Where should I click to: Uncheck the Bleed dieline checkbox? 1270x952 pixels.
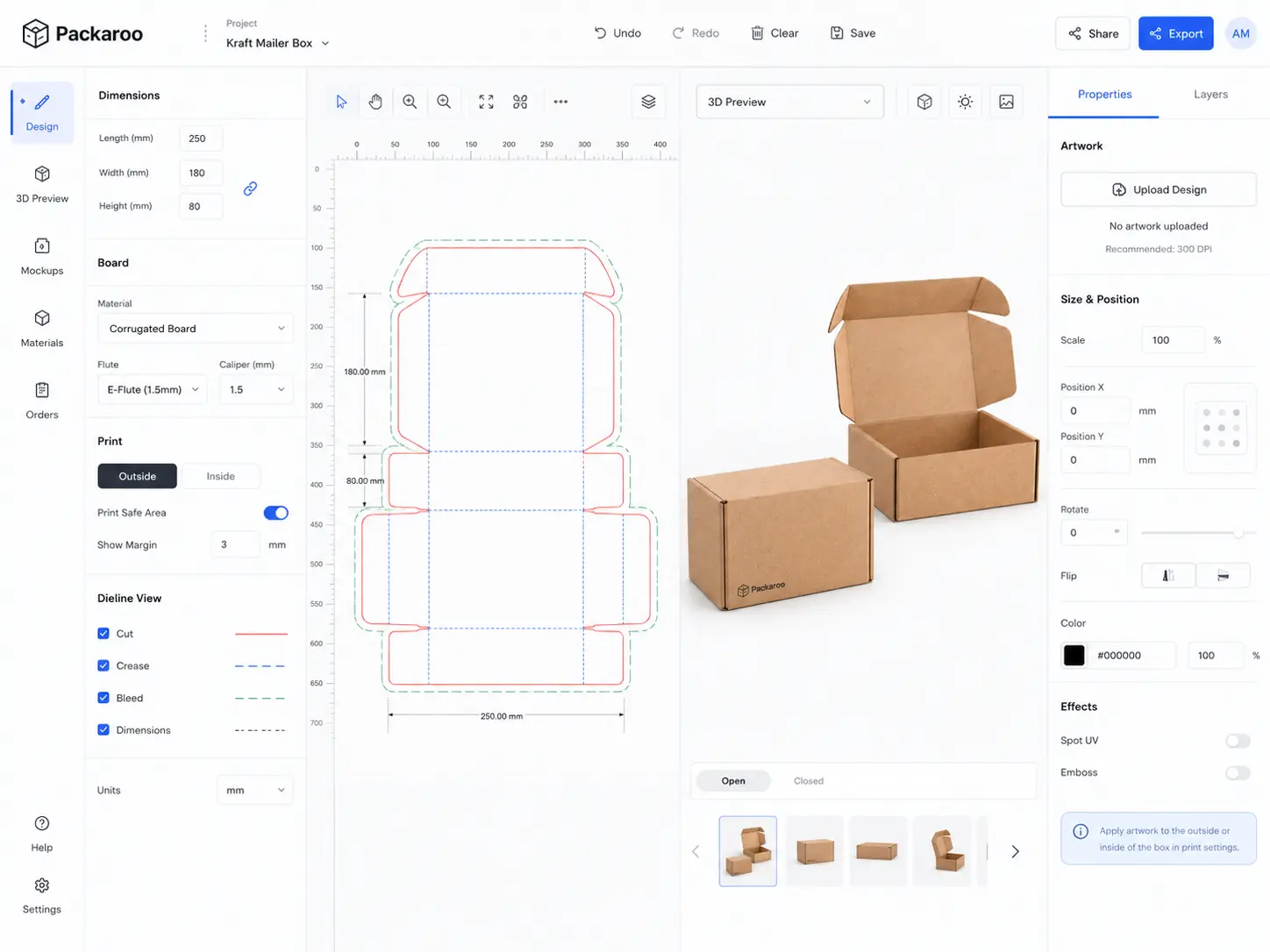[103, 698]
